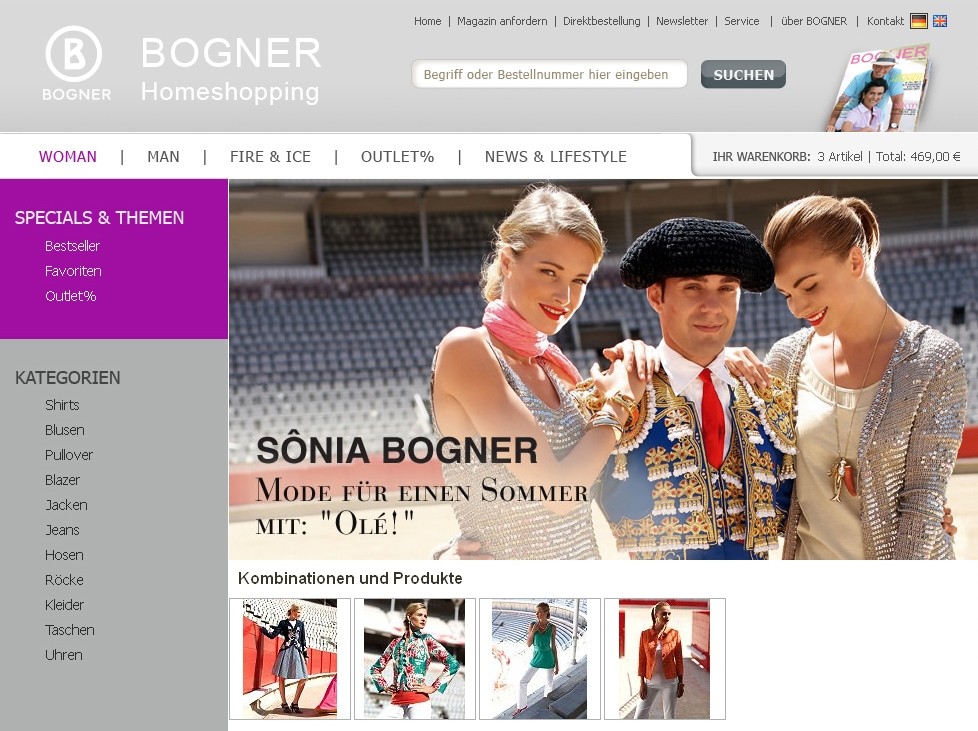Open the Bogner magazine cover image
The width and height of the screenshot is (978, 731).
(x=879, y=87)
